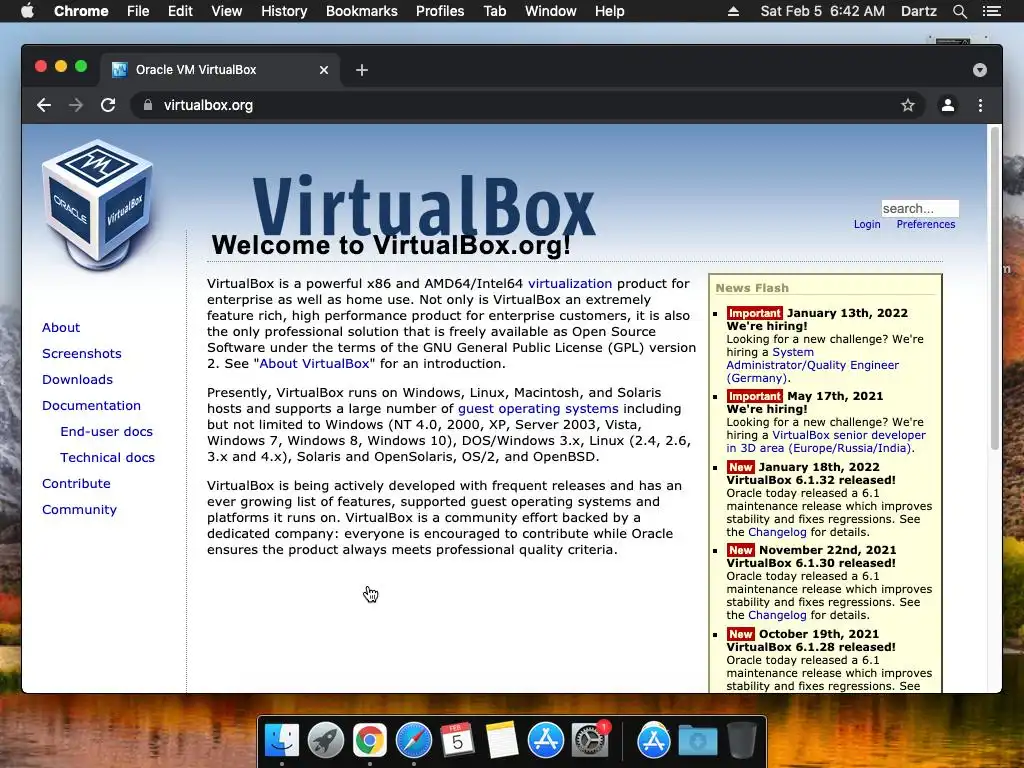Follow the guest operating systems link
1024x768 pixels.
point(538,408)
